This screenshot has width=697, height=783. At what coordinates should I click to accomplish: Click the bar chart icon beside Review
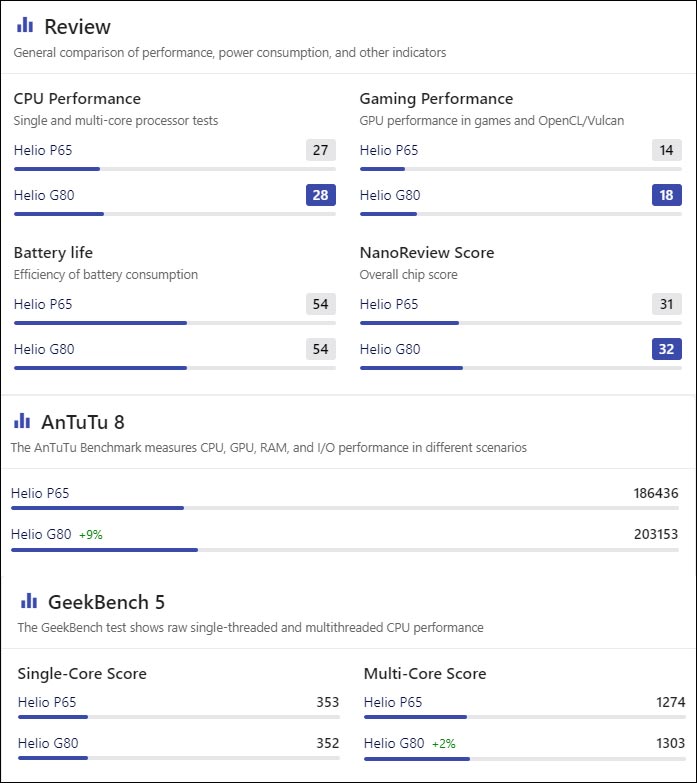point(25,25)
